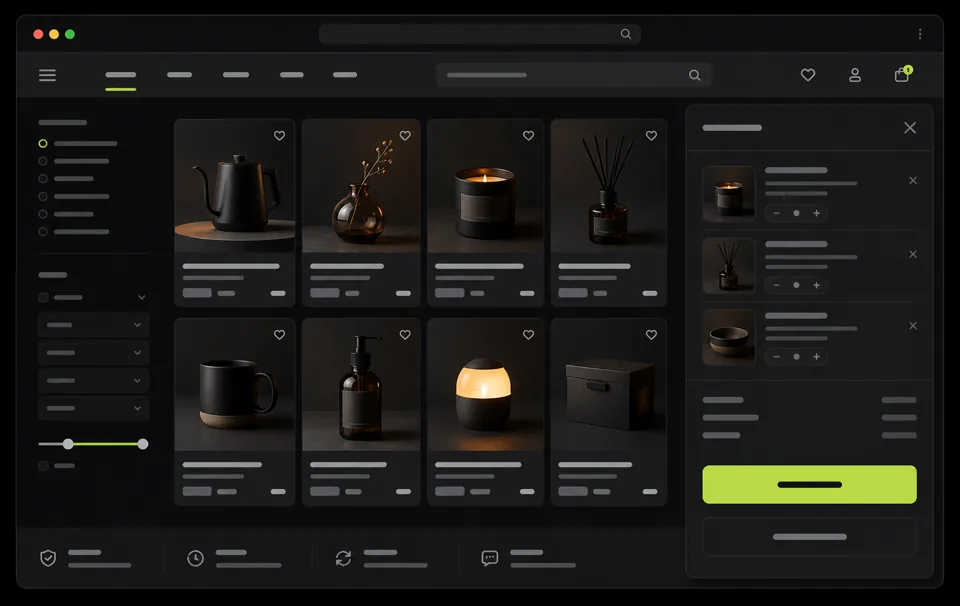This screenshot has width=960, height=606.
Task: Tick the checkbox below the price slider
Action: pyautogui.click(x=43, y=466)
